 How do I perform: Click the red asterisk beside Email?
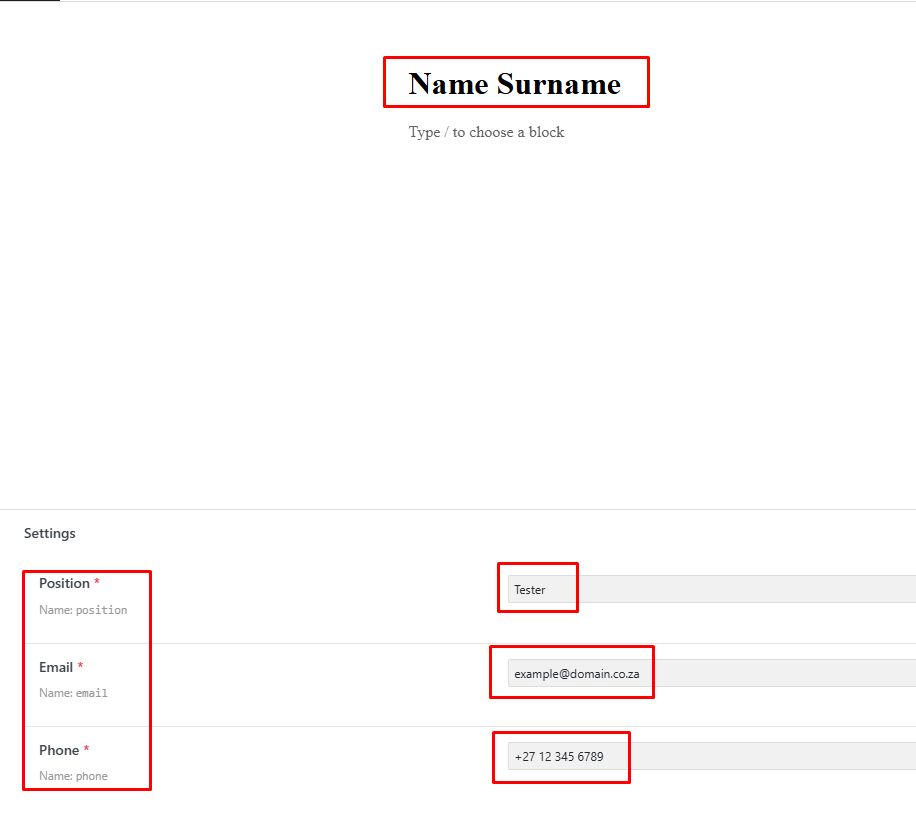[x=81, y=667]
